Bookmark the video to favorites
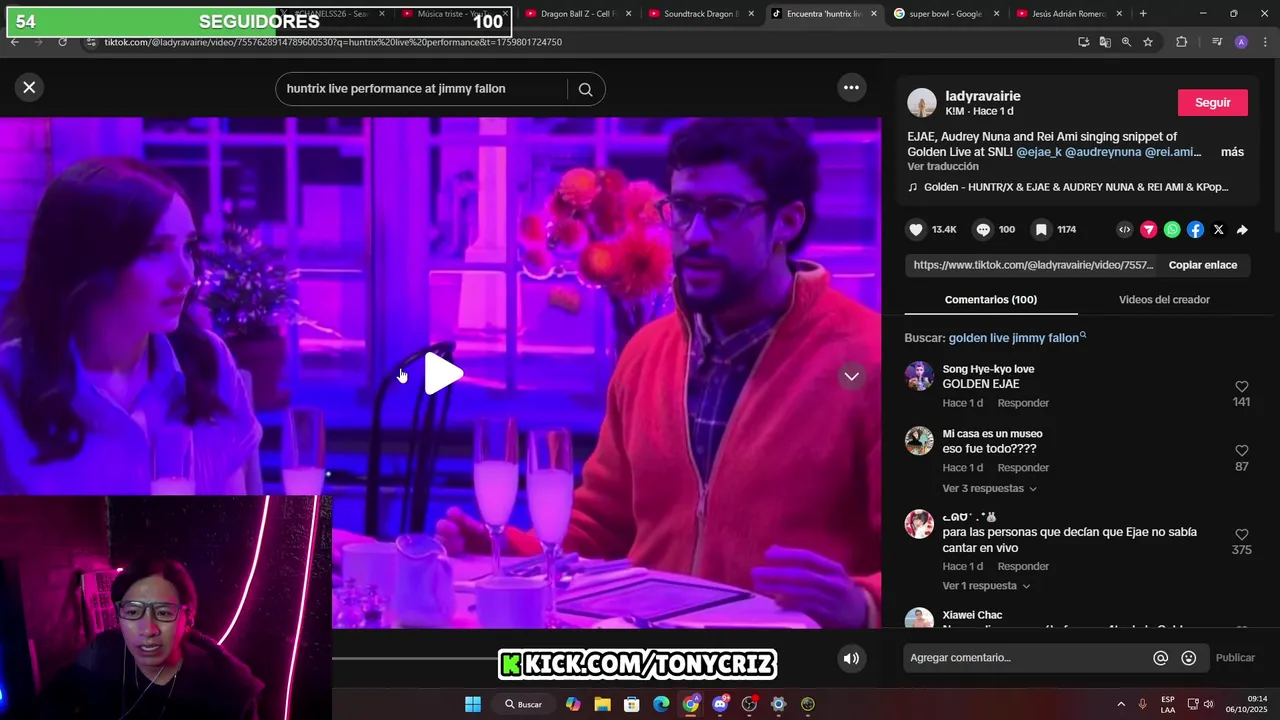The width and height of the screenshot is (1280, 720). coord(1041,230)
